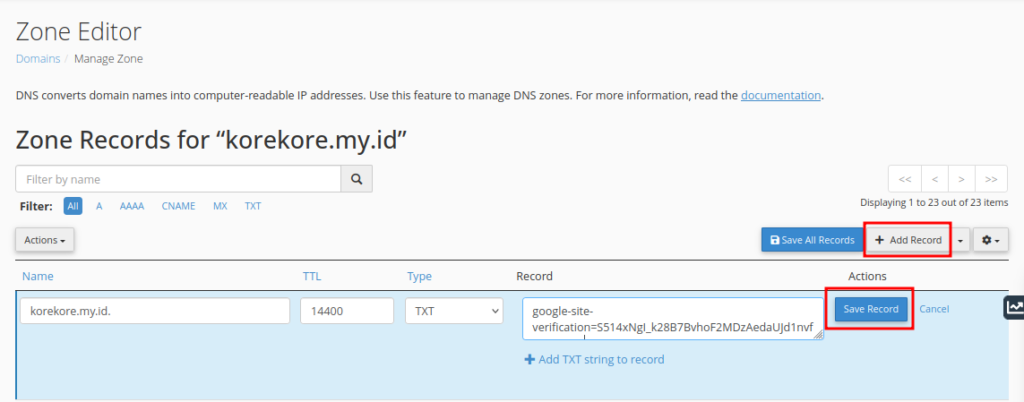The image size is (1024, 402).
Task: Click the TTL field with 14400
Action: tap(347, 311)
